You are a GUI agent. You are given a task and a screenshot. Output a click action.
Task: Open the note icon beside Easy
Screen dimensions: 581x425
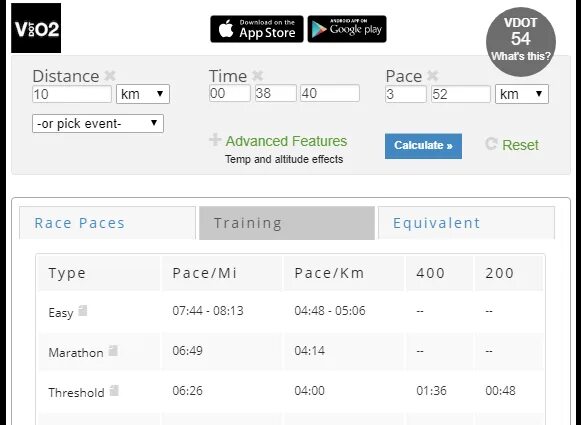(83, 311)
